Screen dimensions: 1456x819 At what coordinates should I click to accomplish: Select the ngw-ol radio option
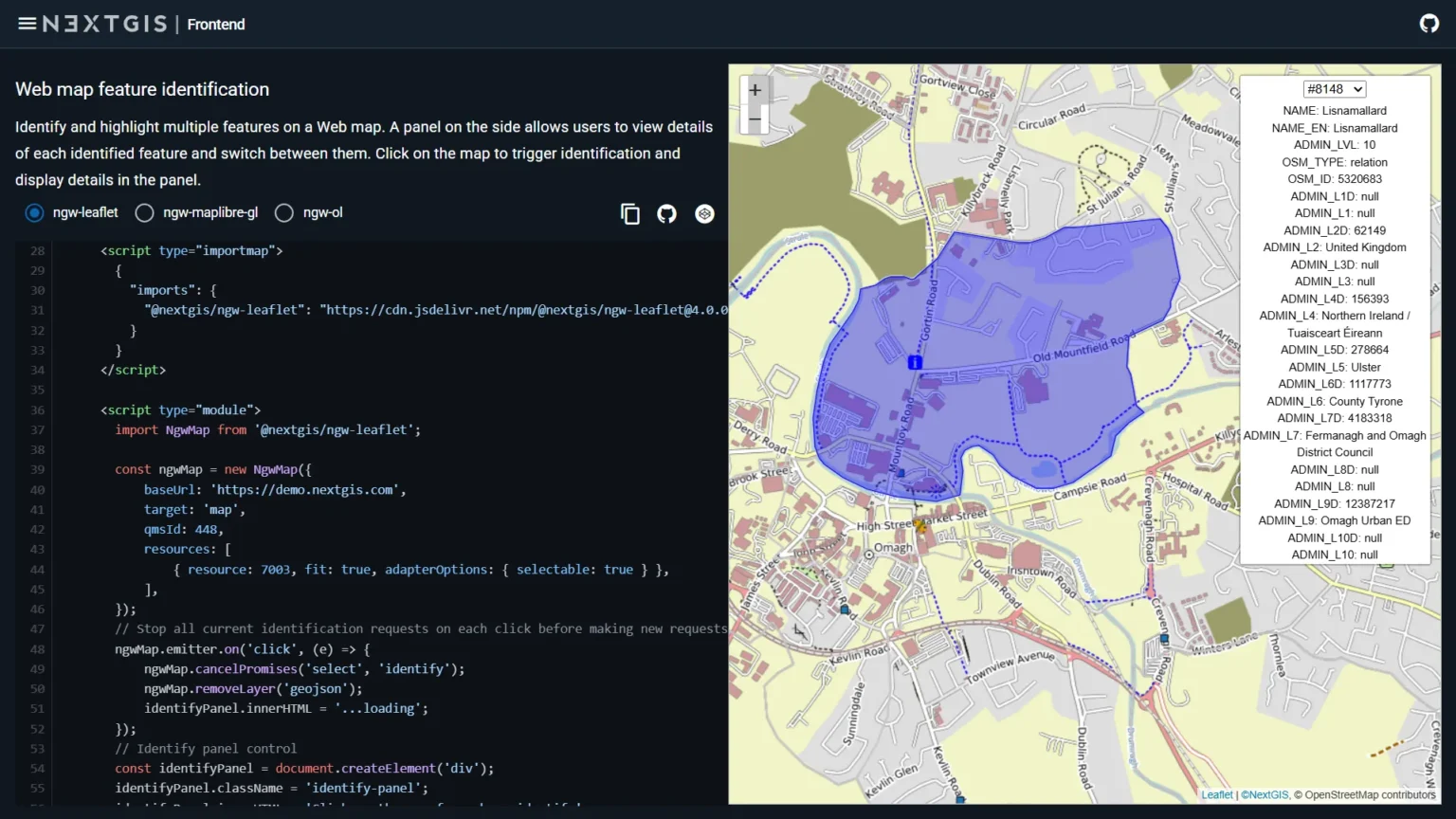click(283, 213)
